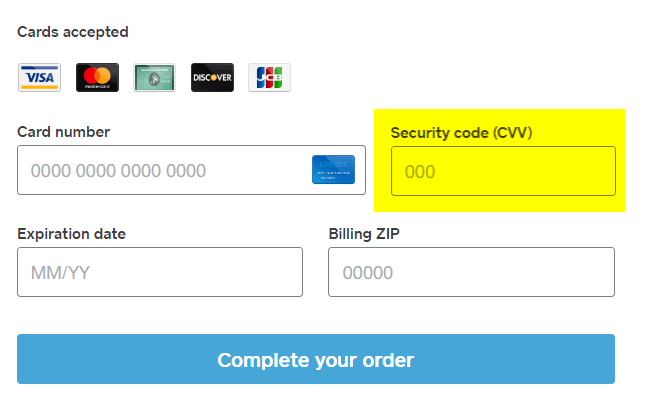The image size is (645, 398).
Task: Select the Billing ZIP input box
Action: point(471,272)
